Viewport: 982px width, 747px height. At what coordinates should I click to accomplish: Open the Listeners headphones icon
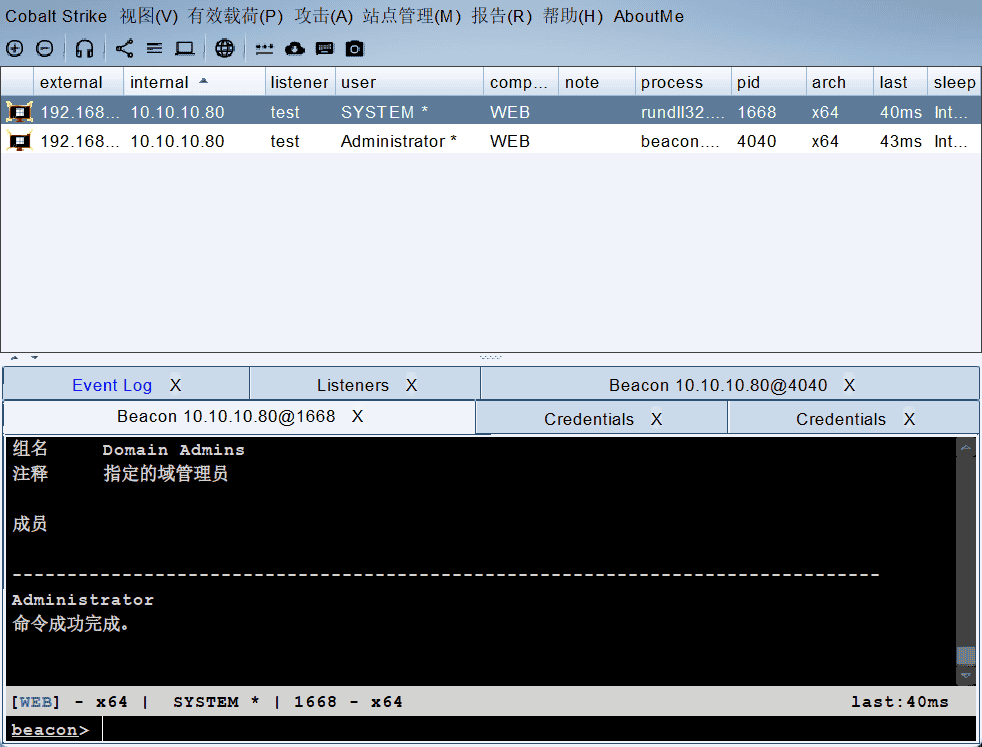point(84,47)
